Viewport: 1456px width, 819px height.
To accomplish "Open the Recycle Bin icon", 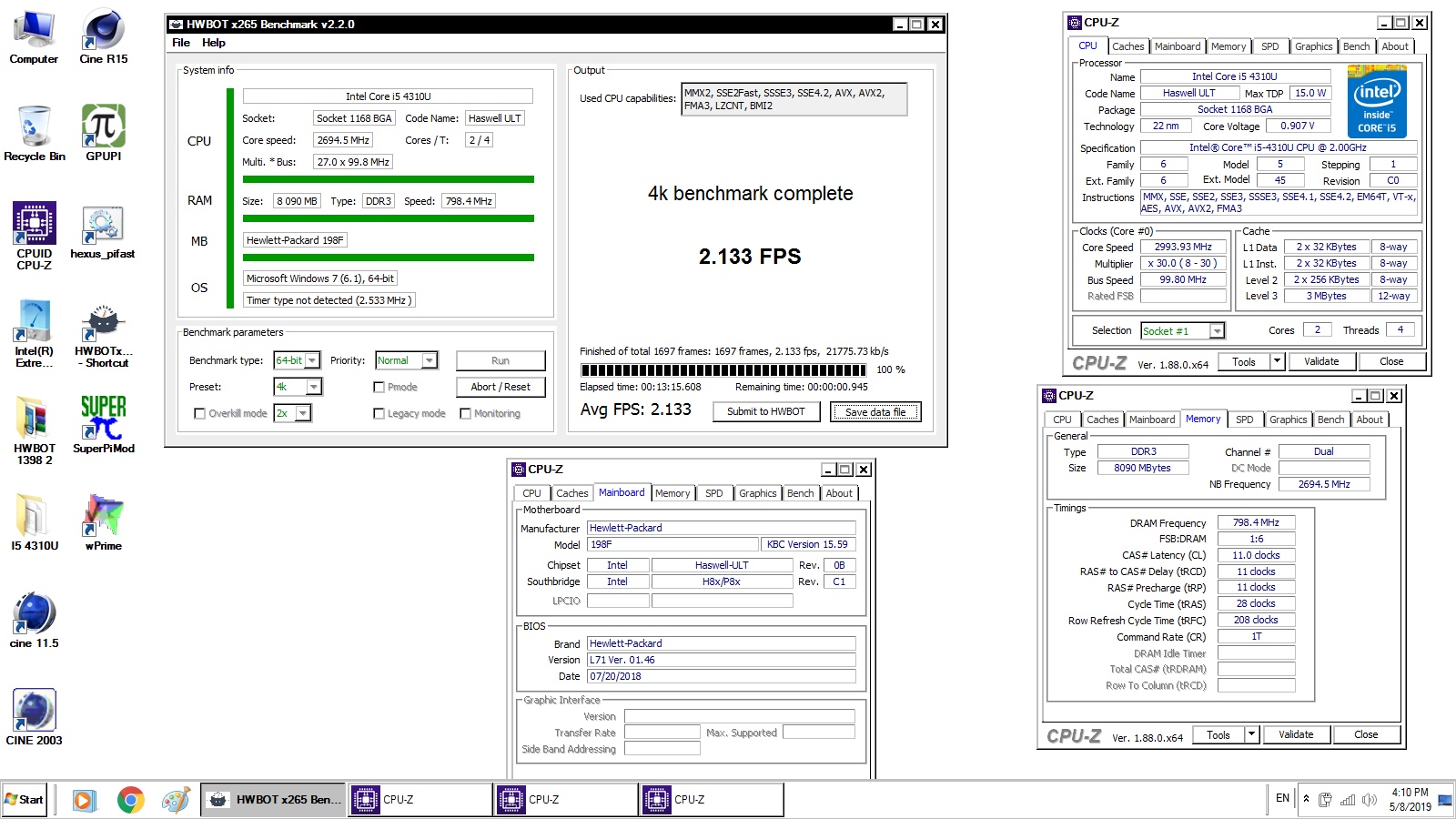I will (34, 134).
